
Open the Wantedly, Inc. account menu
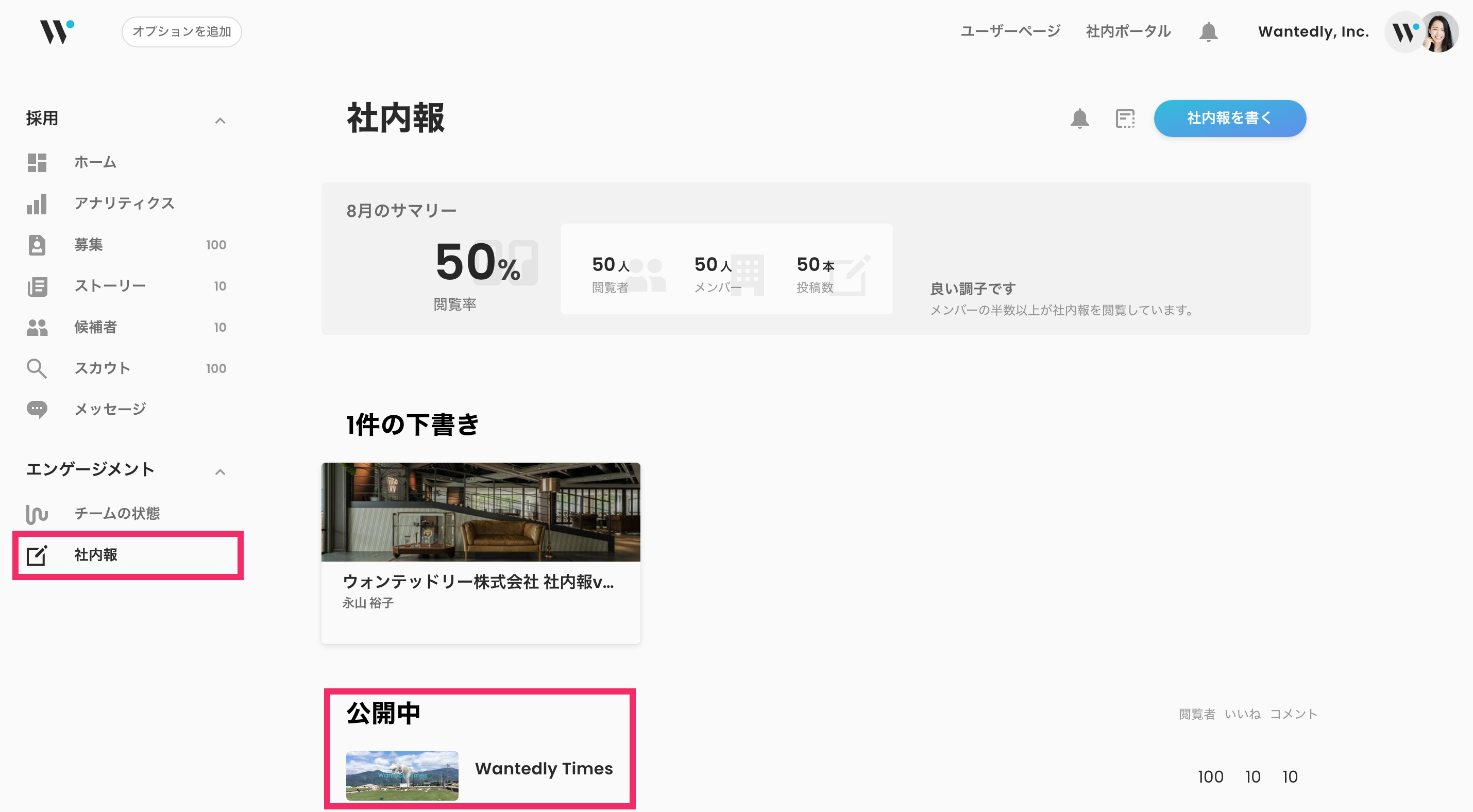point(1313,32)
